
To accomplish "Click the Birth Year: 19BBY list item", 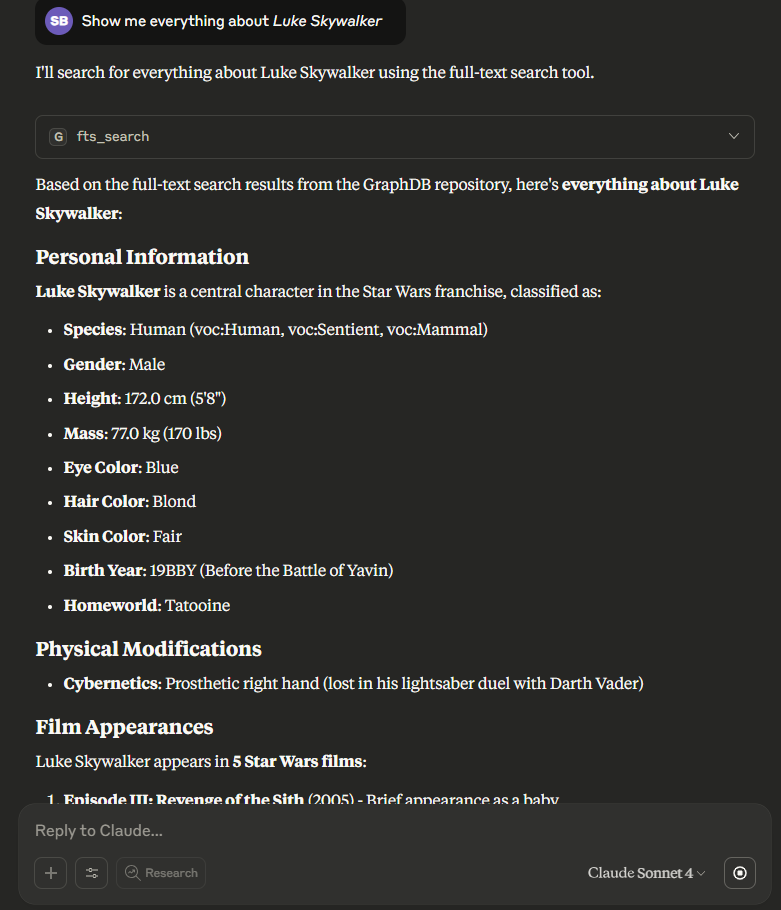I will pos(228,570).
